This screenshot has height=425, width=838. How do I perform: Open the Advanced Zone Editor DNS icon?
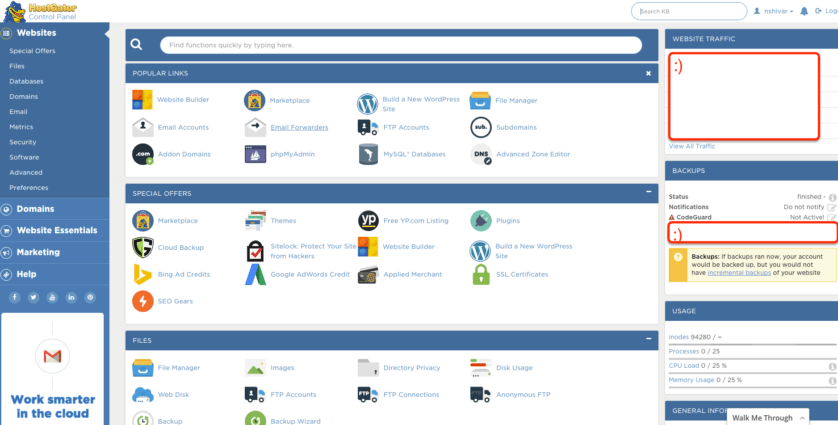click(x=480, y=154)
